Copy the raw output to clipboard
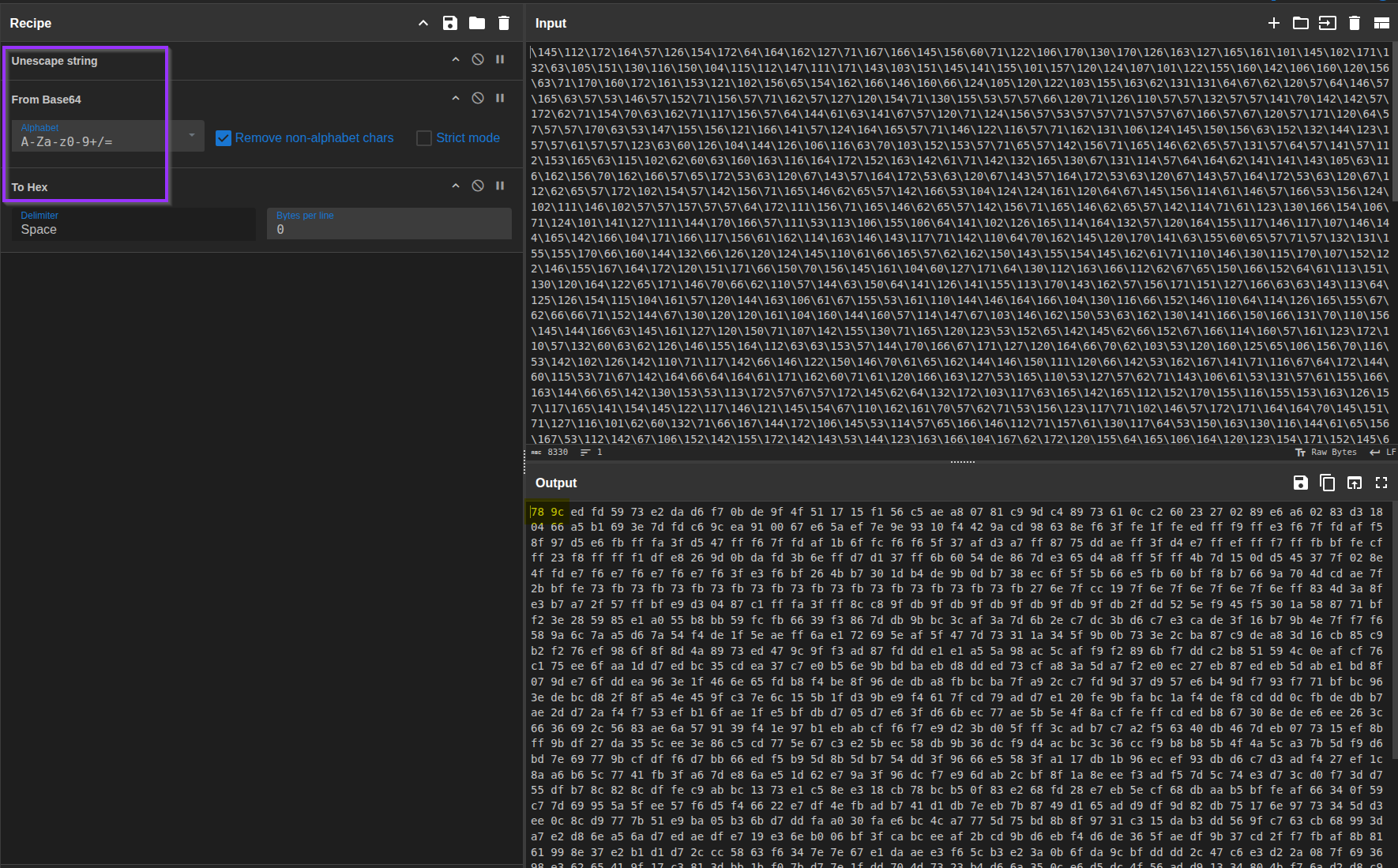The image size is (1398, 868). (x=1326, y=483)
